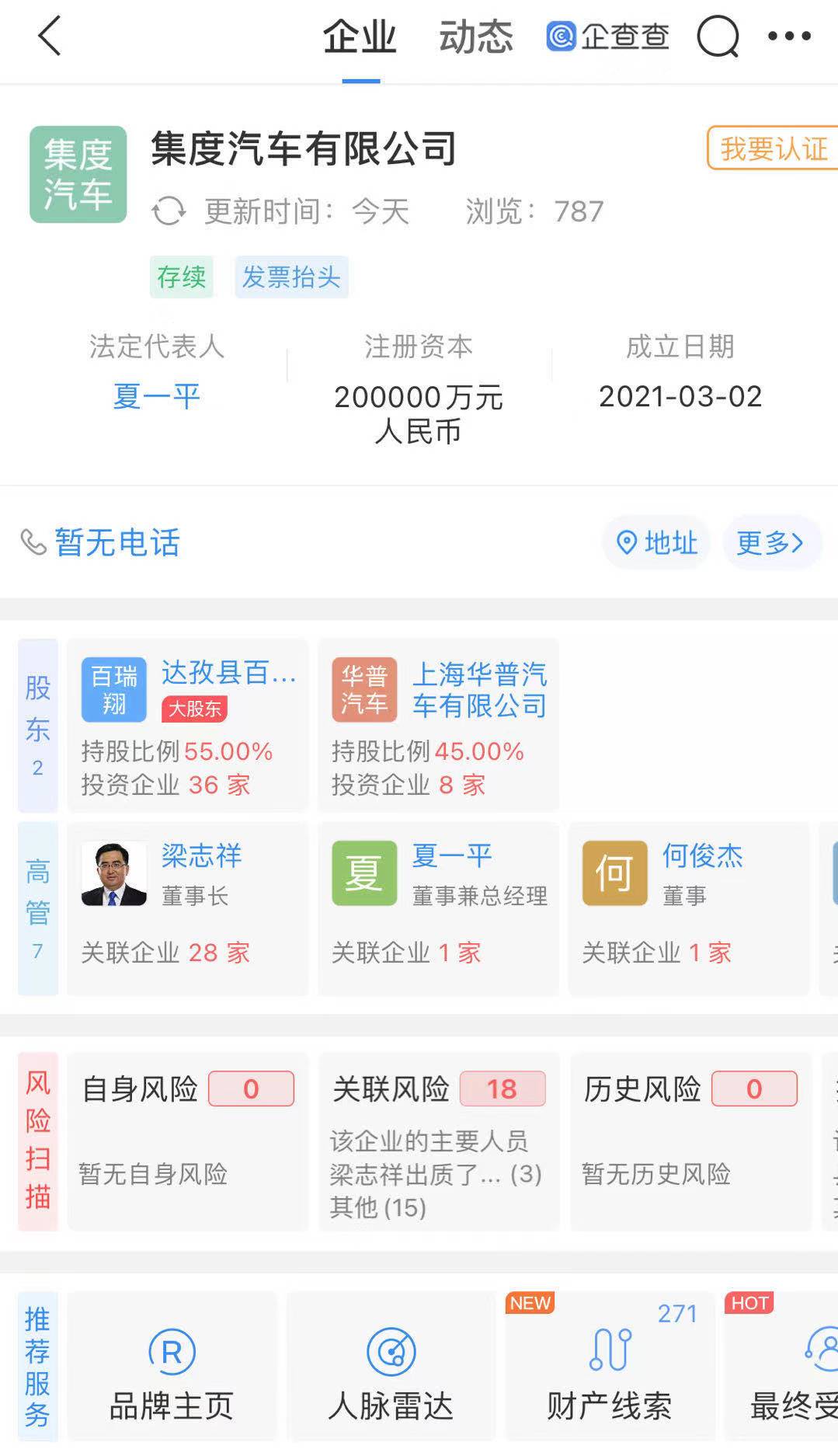This screenshot has height=1456, width=838.
Task: Tap registered capital 200000万元 人民币
Action: click(x=419, y=413)
